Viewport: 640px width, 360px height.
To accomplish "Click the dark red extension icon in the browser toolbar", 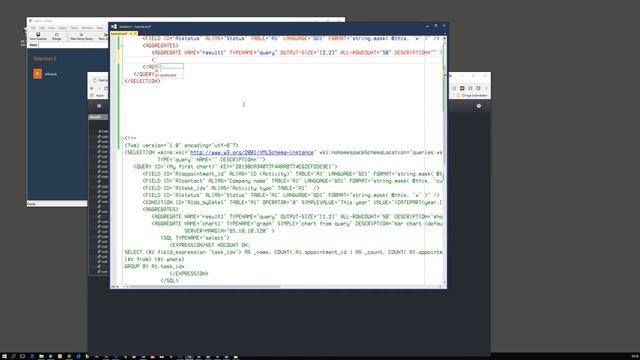I will point(462,88).
